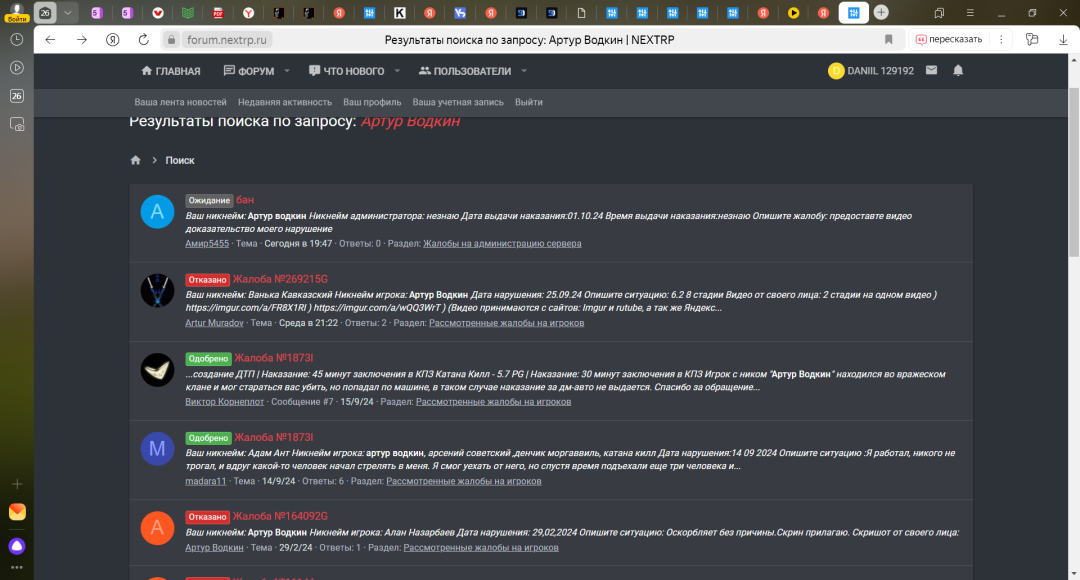The image size is (1080, 580).
Task: Open the ГЛАВНАЯ menu item
Action: pos(171,71)
